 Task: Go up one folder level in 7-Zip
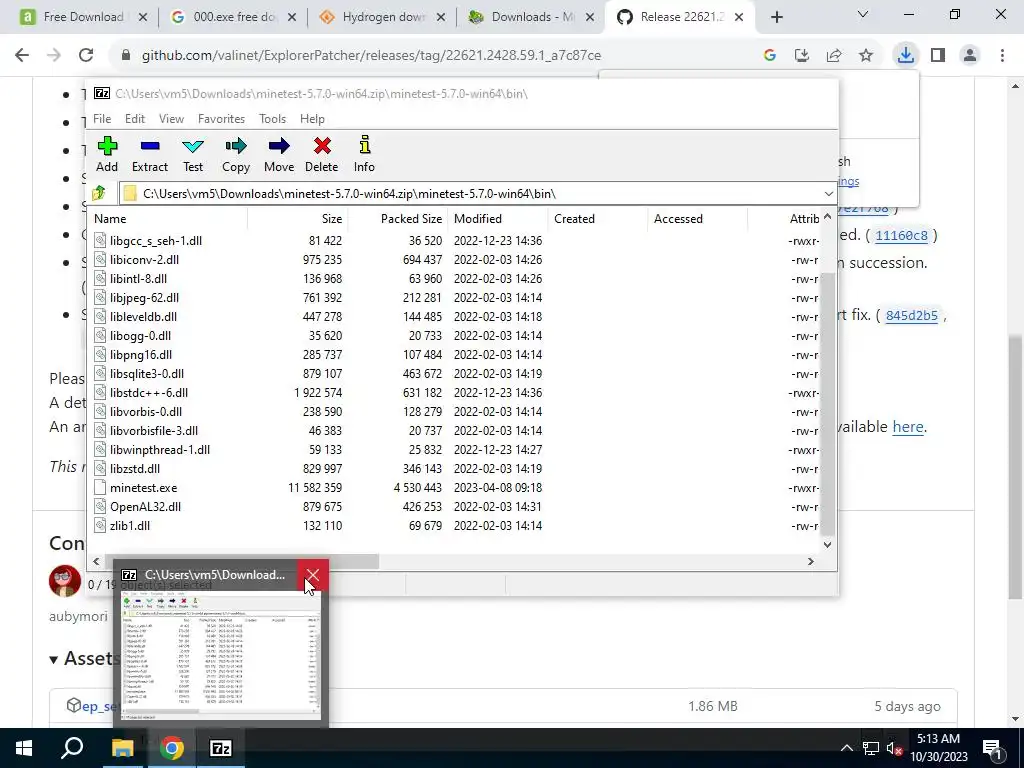[99, 193]
